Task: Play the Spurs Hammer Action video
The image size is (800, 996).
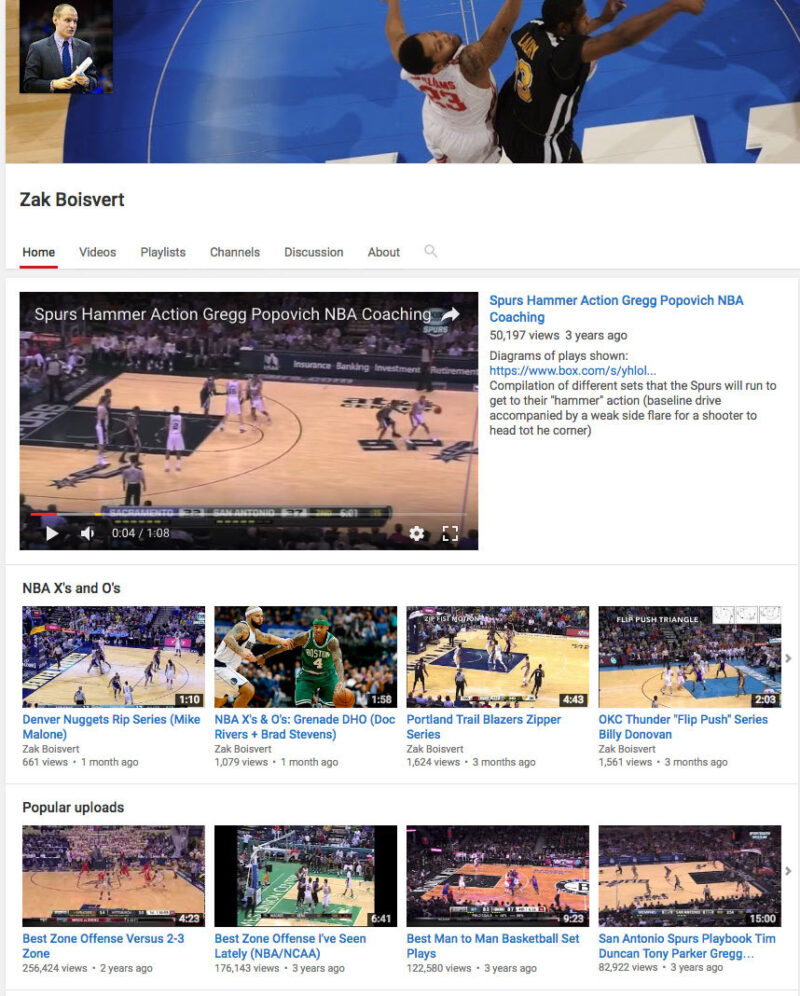Action: 52,533
